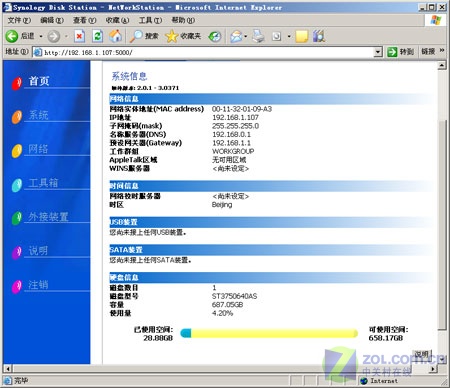Open the Forward button history dropdown arrow
Viewport: 450px width, 388px height.
point(66,36)
